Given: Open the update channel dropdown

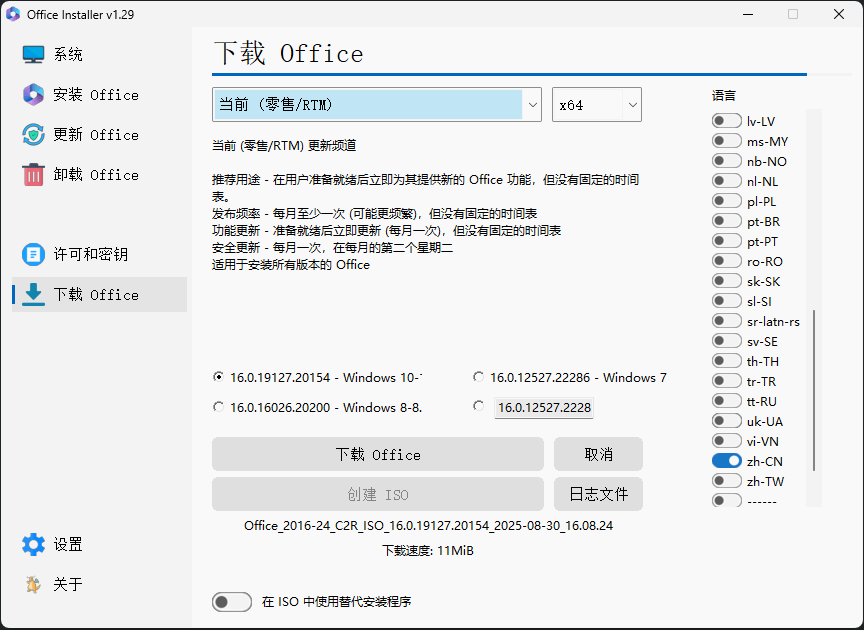Looking at the screenshot, I should click(x=376, y=104).
